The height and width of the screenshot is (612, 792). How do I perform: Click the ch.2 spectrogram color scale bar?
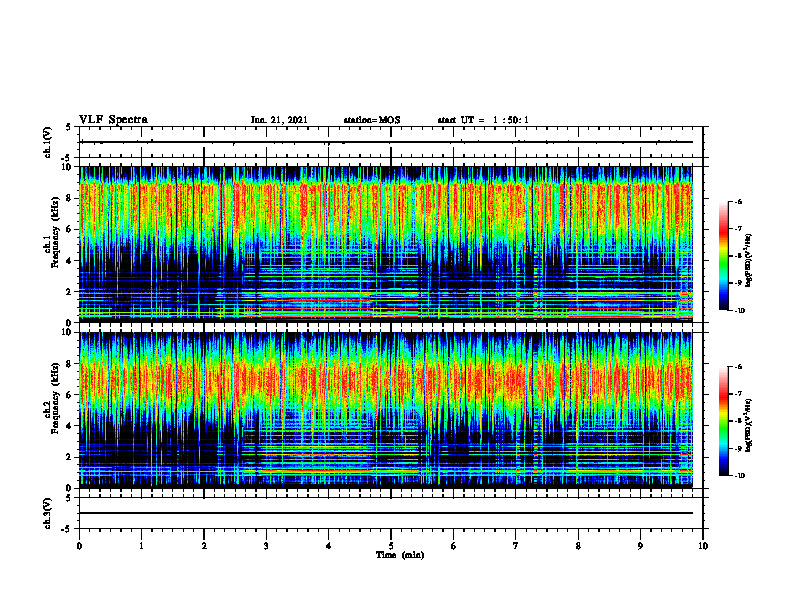[723, 421]
